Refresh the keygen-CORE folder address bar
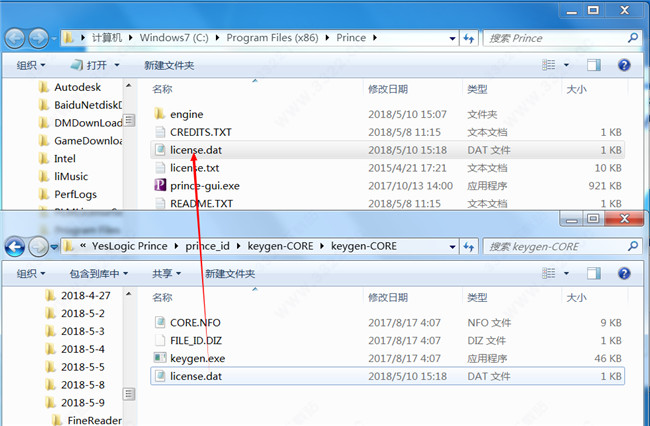650x426 pixels. tap(469, 247)
